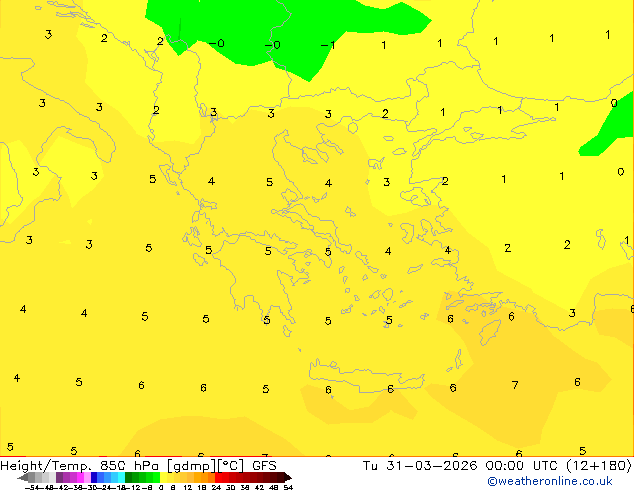Click the "7" temperature value on the map

point(515,384)
